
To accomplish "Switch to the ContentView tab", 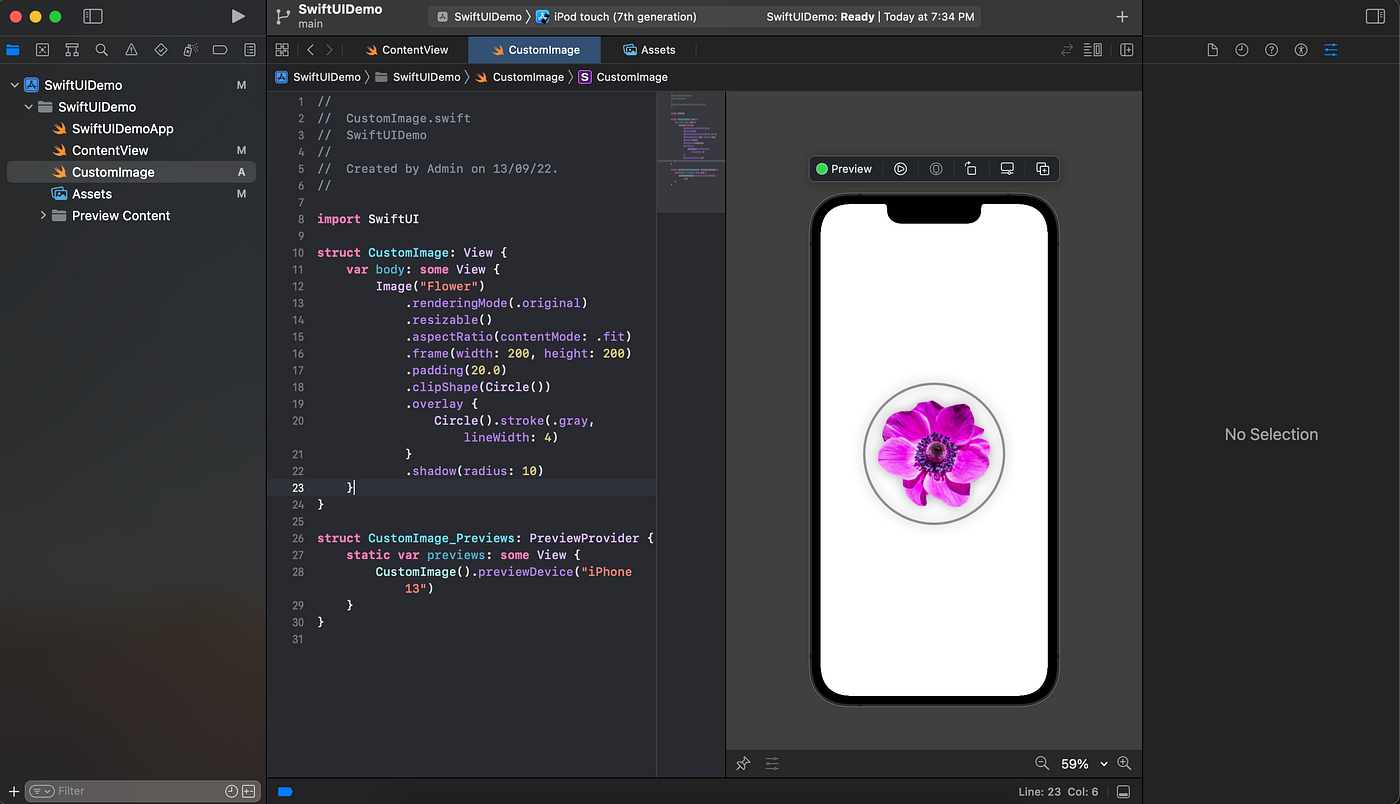I will click(x=408, y=49).
